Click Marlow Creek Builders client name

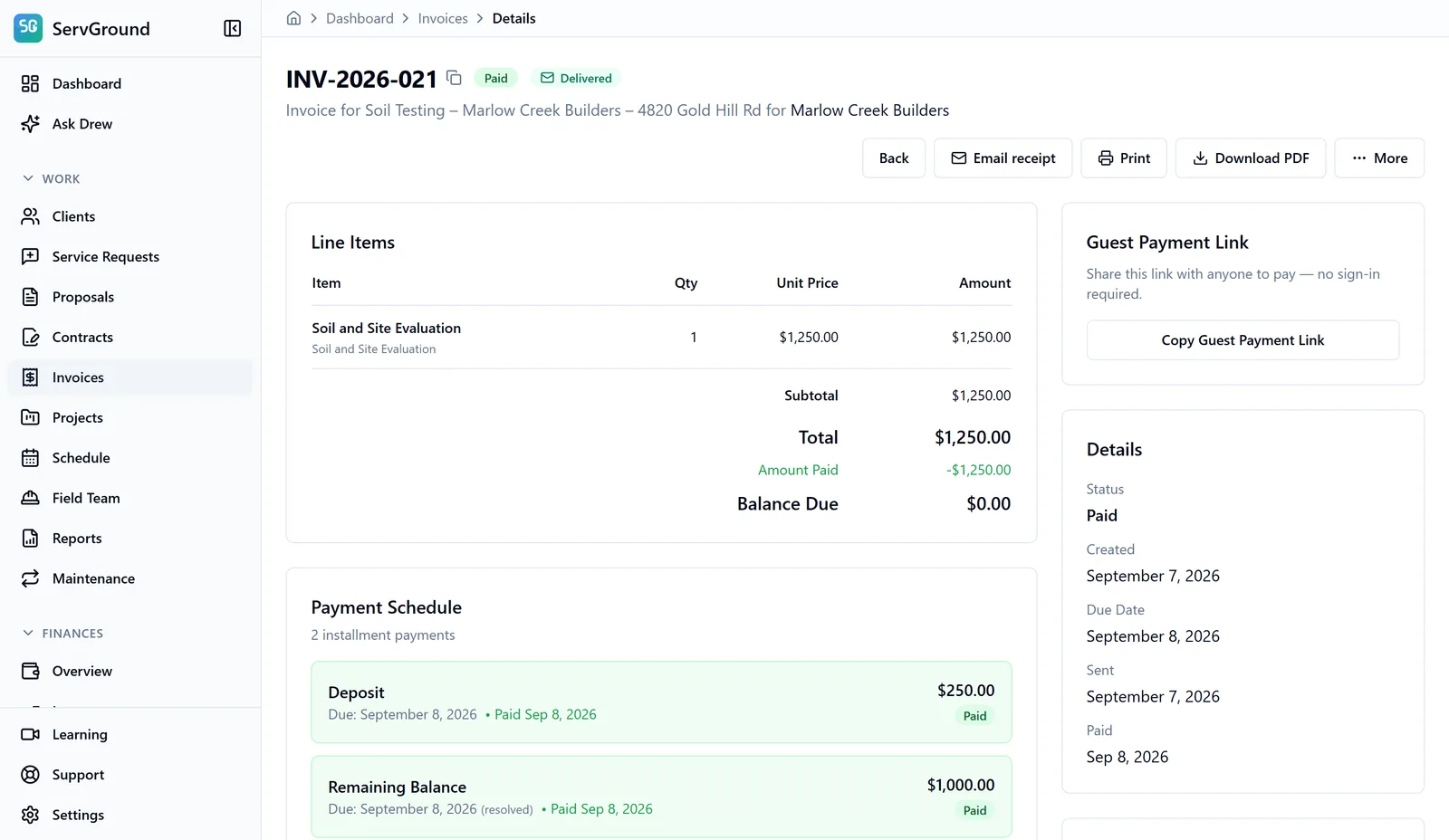(869, 110)
